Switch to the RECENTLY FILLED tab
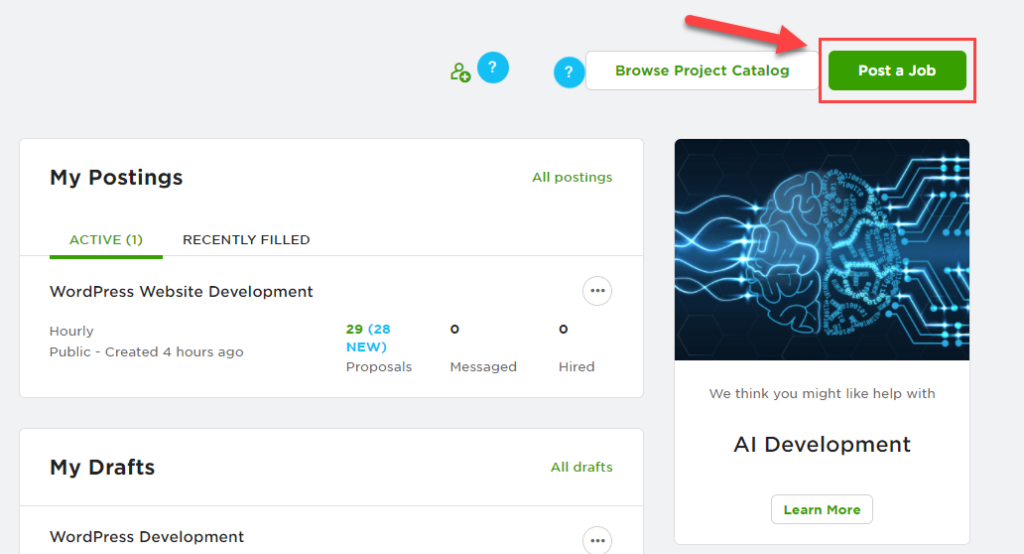Screen dimensions: 1024x554 [x=246, y=240]
